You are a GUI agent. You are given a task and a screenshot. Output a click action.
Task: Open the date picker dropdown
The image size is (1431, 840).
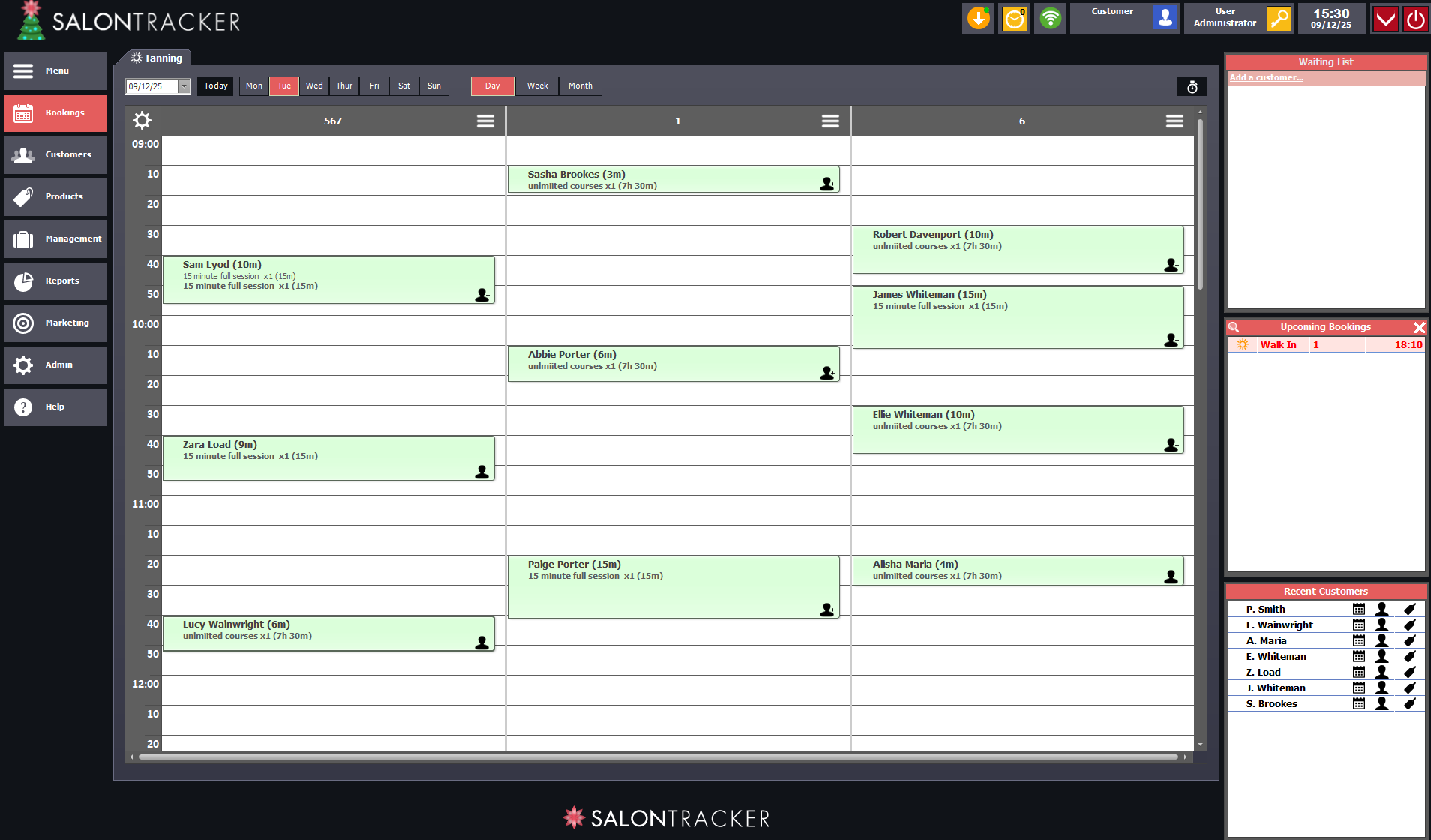[184, 86]
